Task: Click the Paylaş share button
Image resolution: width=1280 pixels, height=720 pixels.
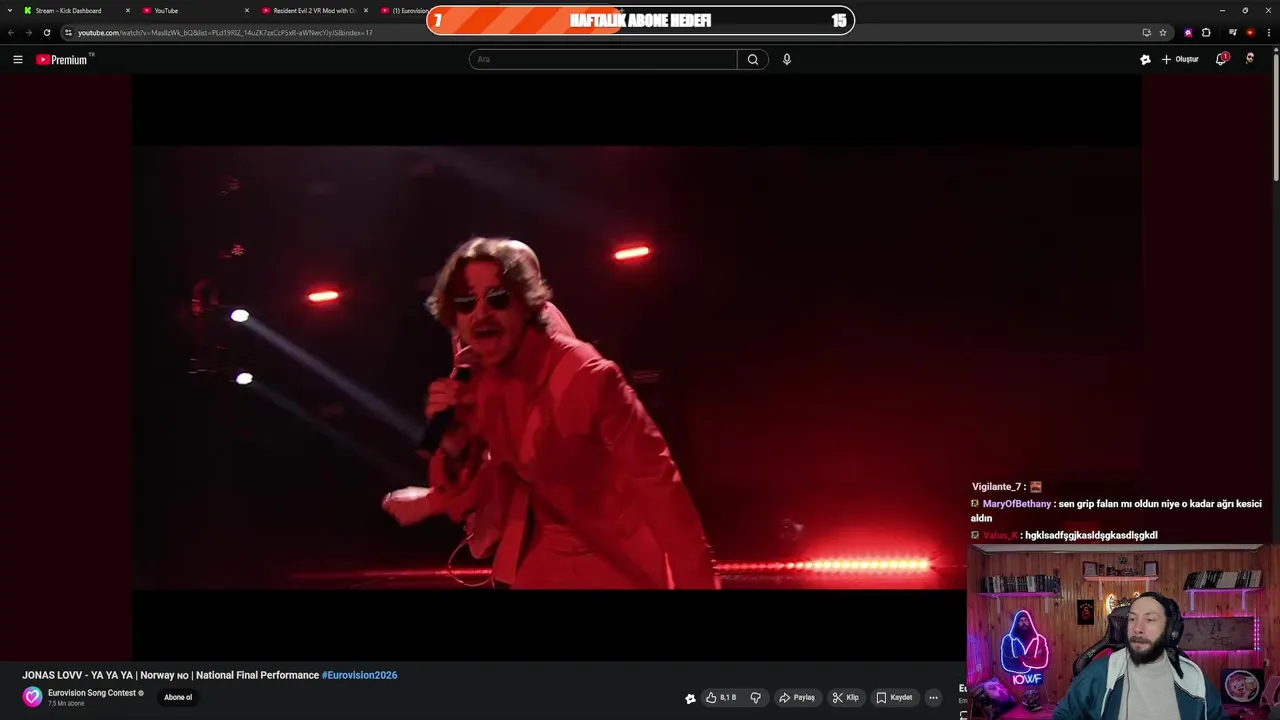Action: 797,698
